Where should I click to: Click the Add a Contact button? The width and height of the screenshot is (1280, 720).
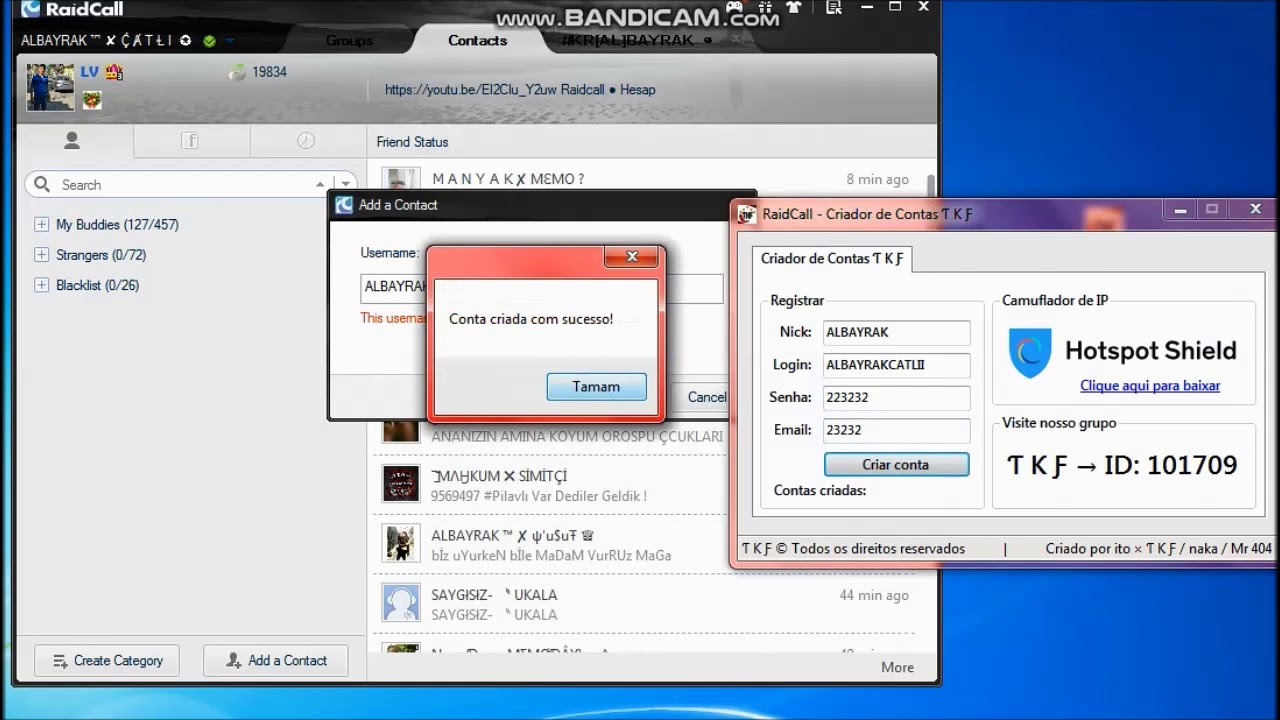pyautogui.click(x=276, y=661)
